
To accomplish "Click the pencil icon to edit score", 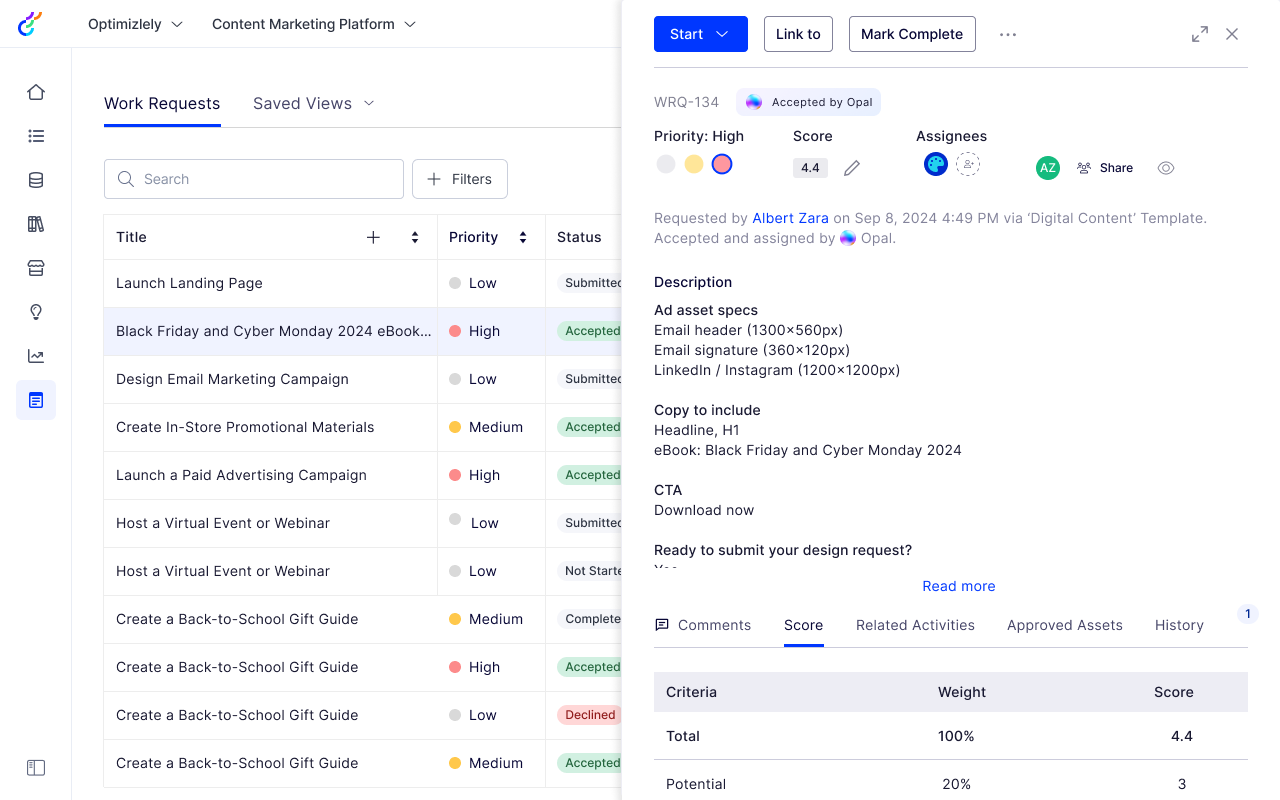I will (852, 168).
